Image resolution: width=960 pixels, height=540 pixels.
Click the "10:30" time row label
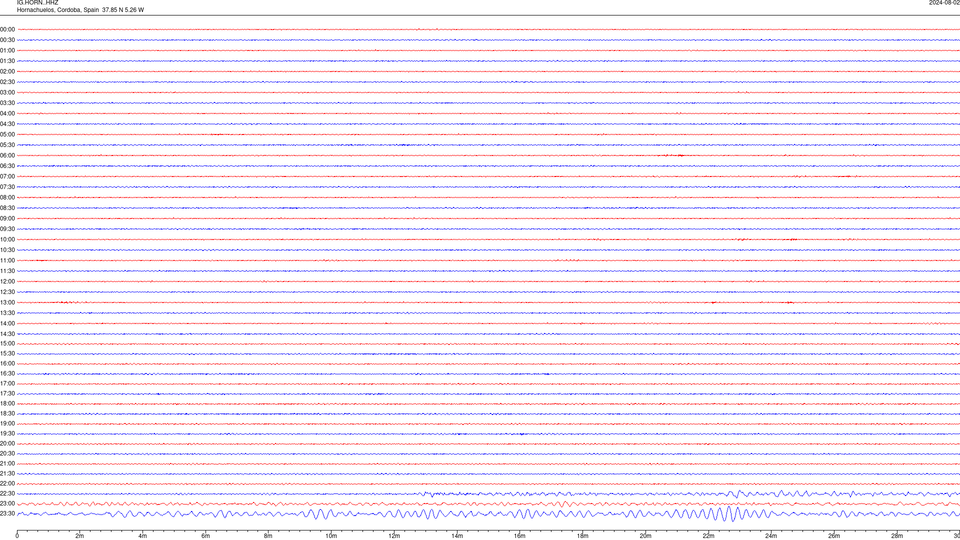pyautogui.click(x=7, y=250)
